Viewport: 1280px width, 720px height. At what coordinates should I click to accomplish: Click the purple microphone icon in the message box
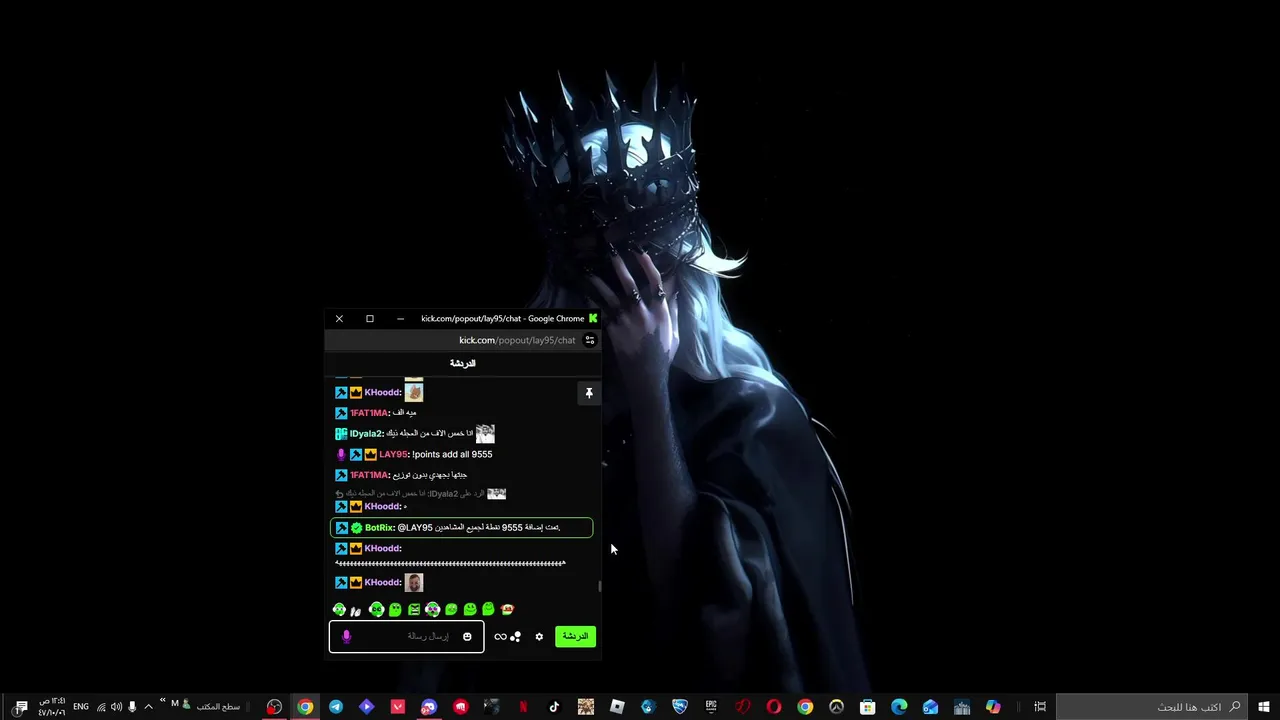347,636
